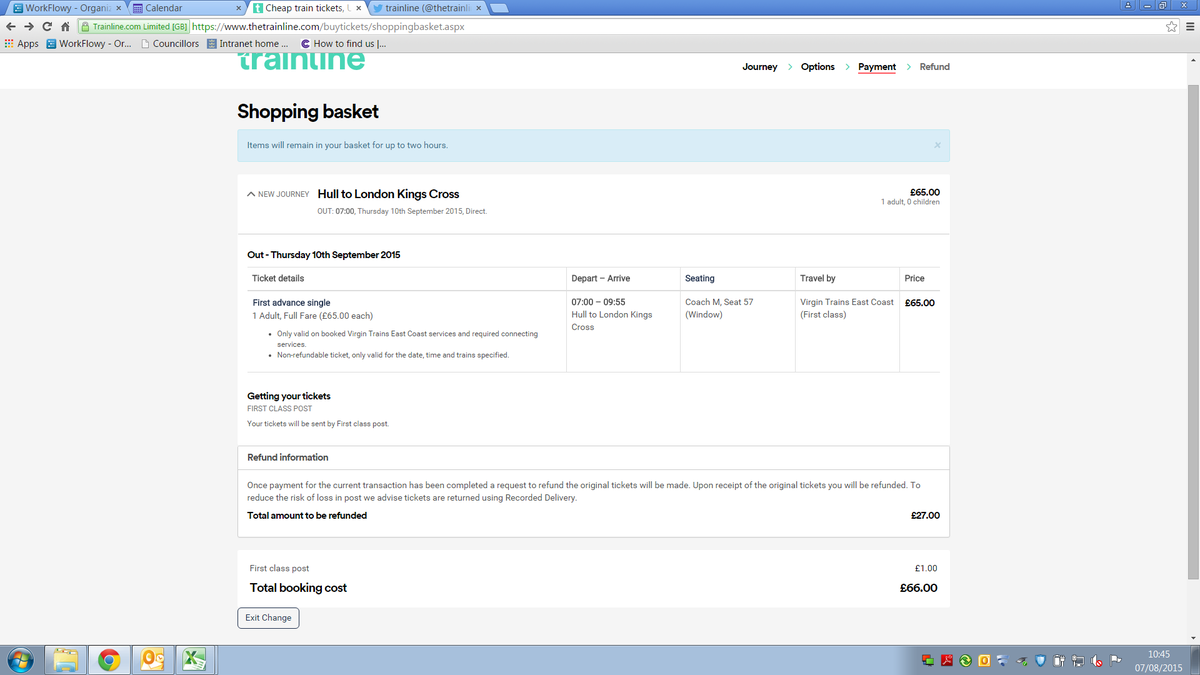The height and width of the screenshot is (675, 1200).
Task: Click the Outlook system tray icon
Action: [984, 661]
